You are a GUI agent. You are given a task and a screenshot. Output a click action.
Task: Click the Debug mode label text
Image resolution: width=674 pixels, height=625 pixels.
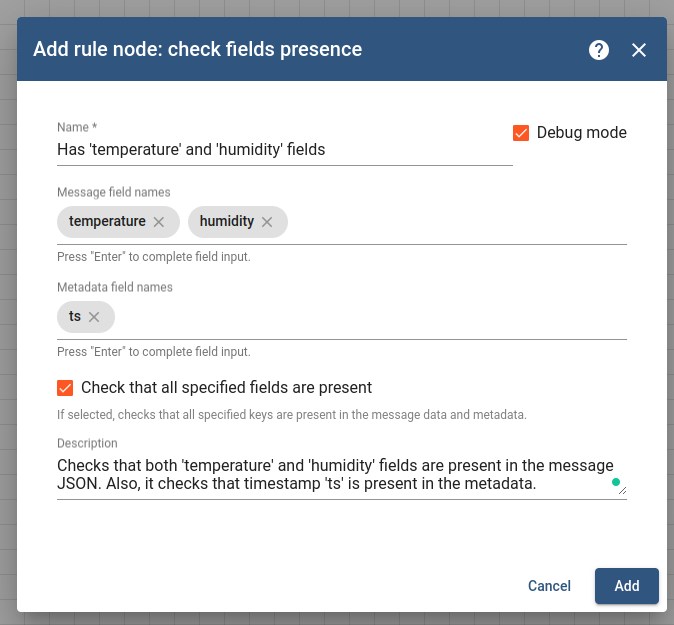[582, 133]
